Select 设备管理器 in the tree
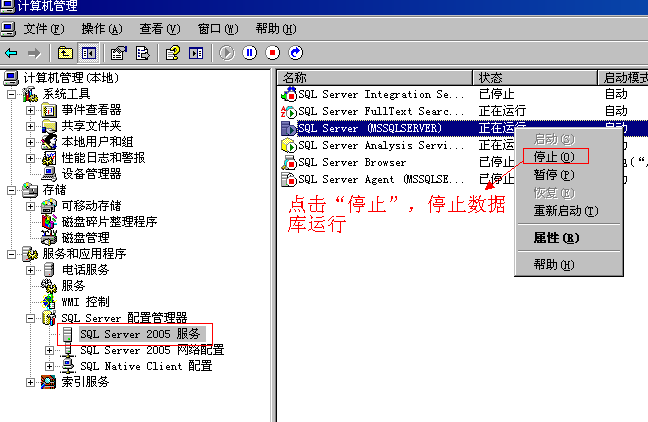 91,174
